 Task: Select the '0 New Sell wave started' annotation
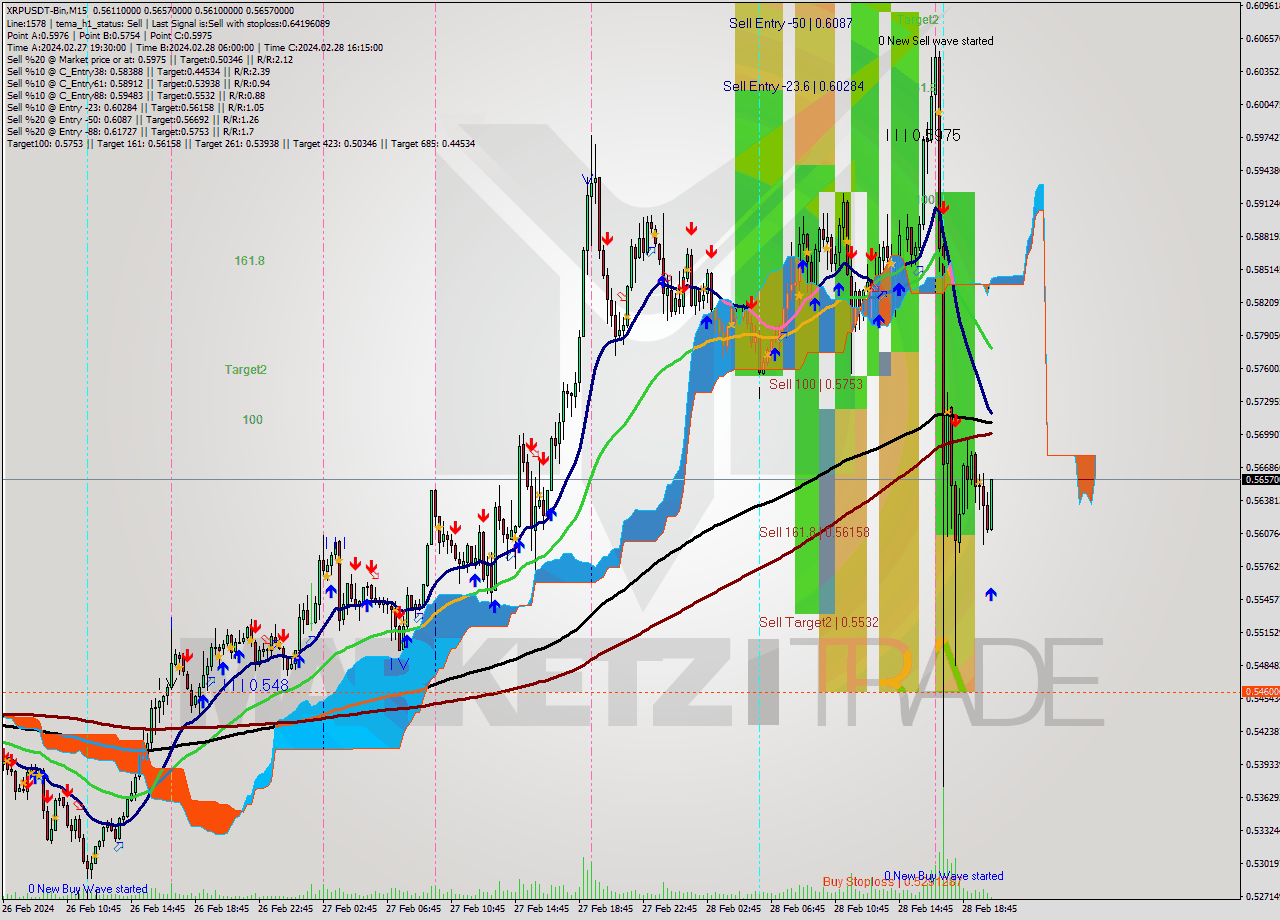(x=936, y=41)
